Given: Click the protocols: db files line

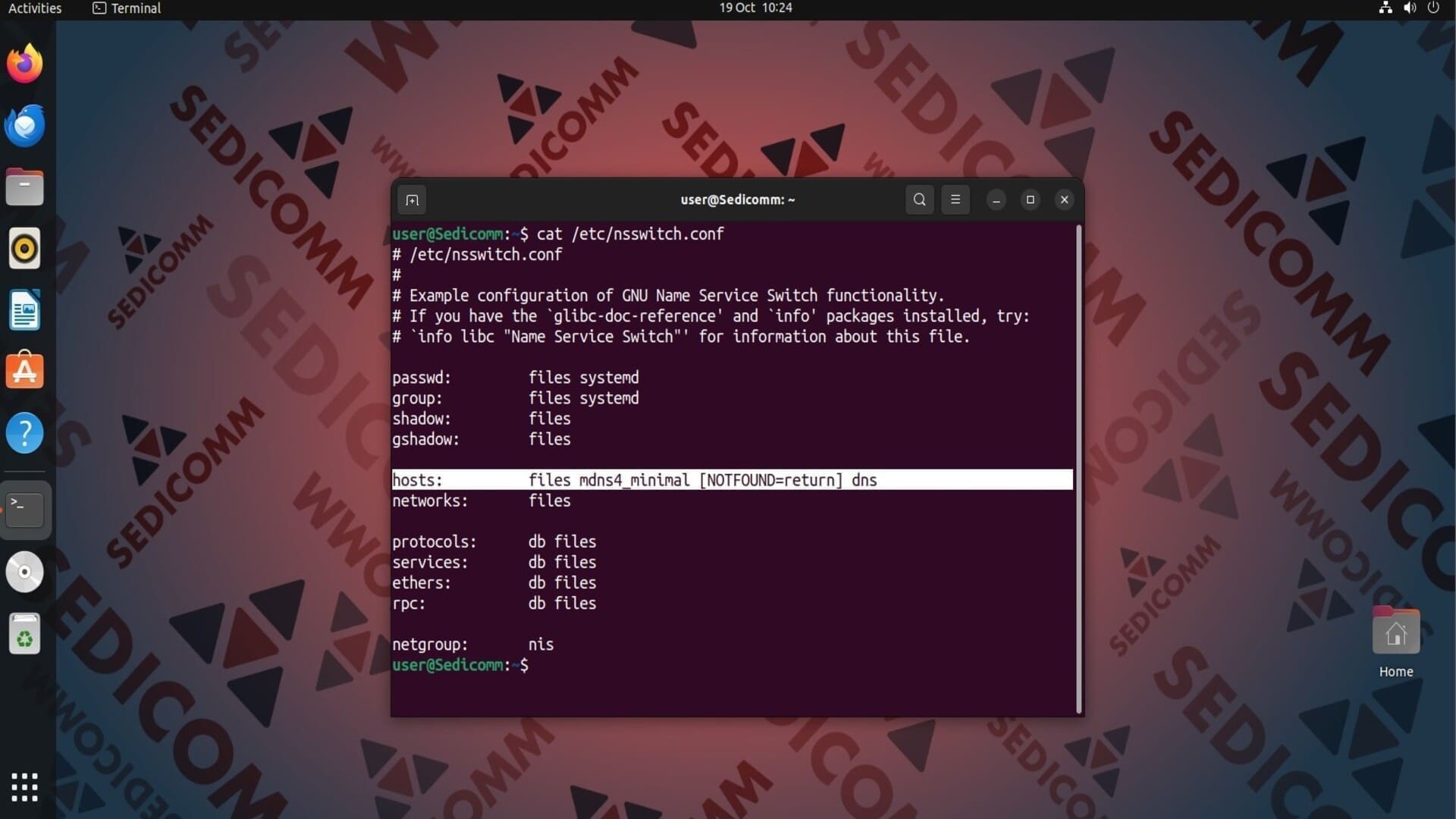Looking at the screenshot, I should pyautogui.click(x=494, y=541).
